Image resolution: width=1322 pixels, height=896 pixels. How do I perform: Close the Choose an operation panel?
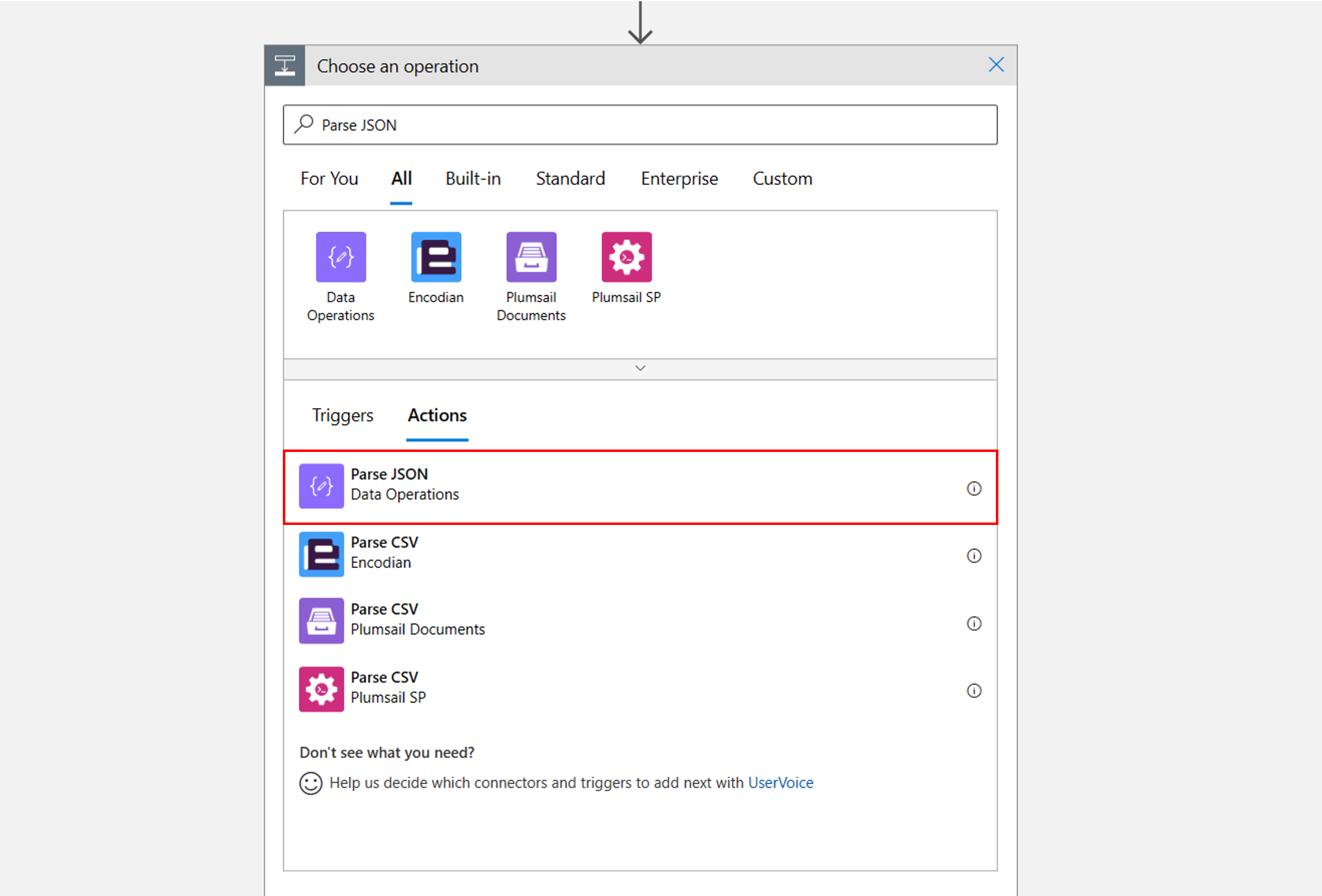[x=995, y=65]
